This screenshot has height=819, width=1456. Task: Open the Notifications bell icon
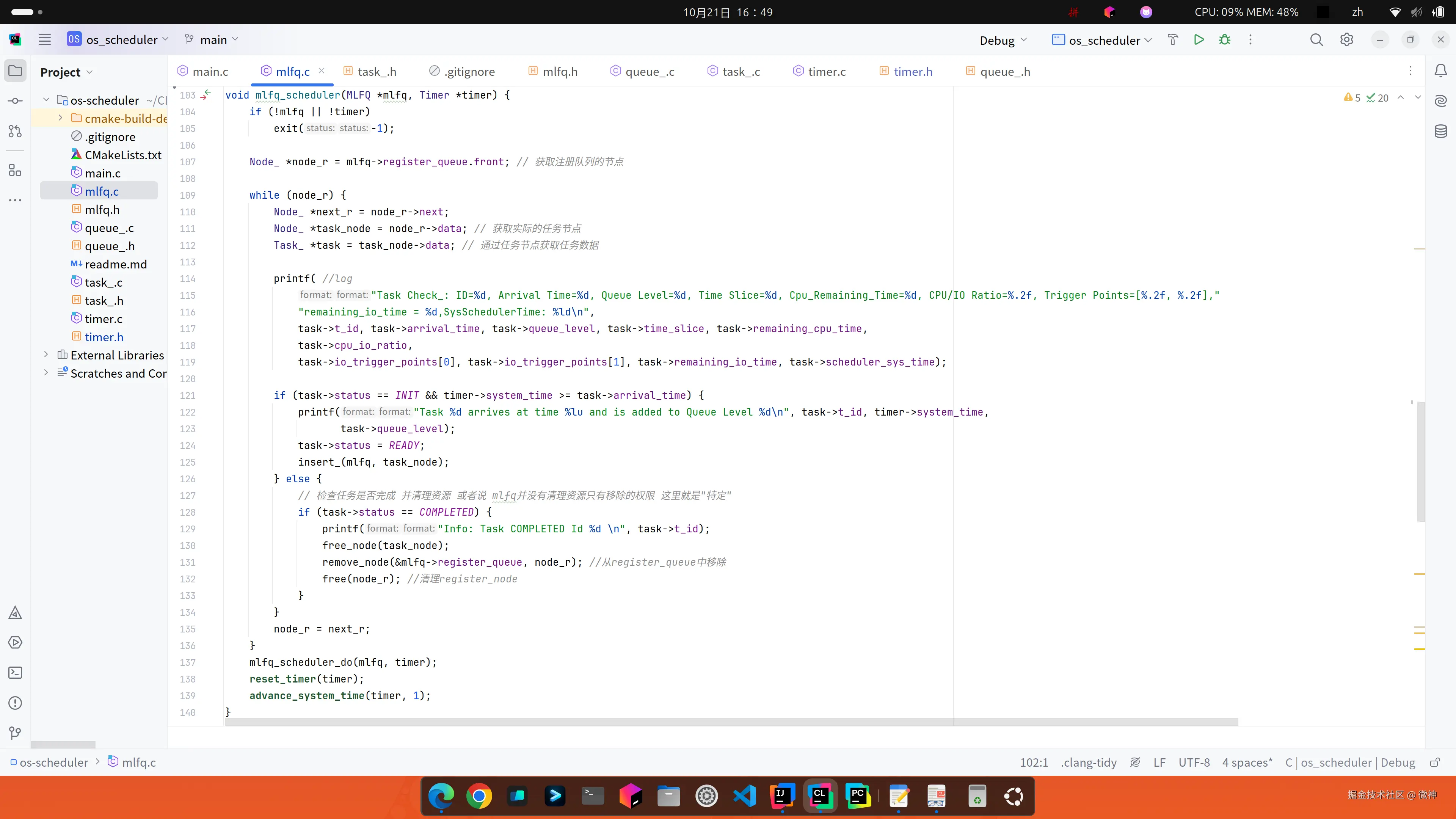(1441, 71)
